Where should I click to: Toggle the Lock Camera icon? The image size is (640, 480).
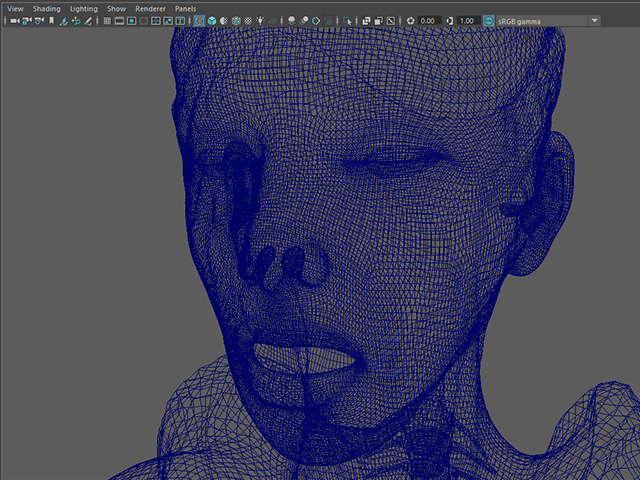click(x=27, y=21)
